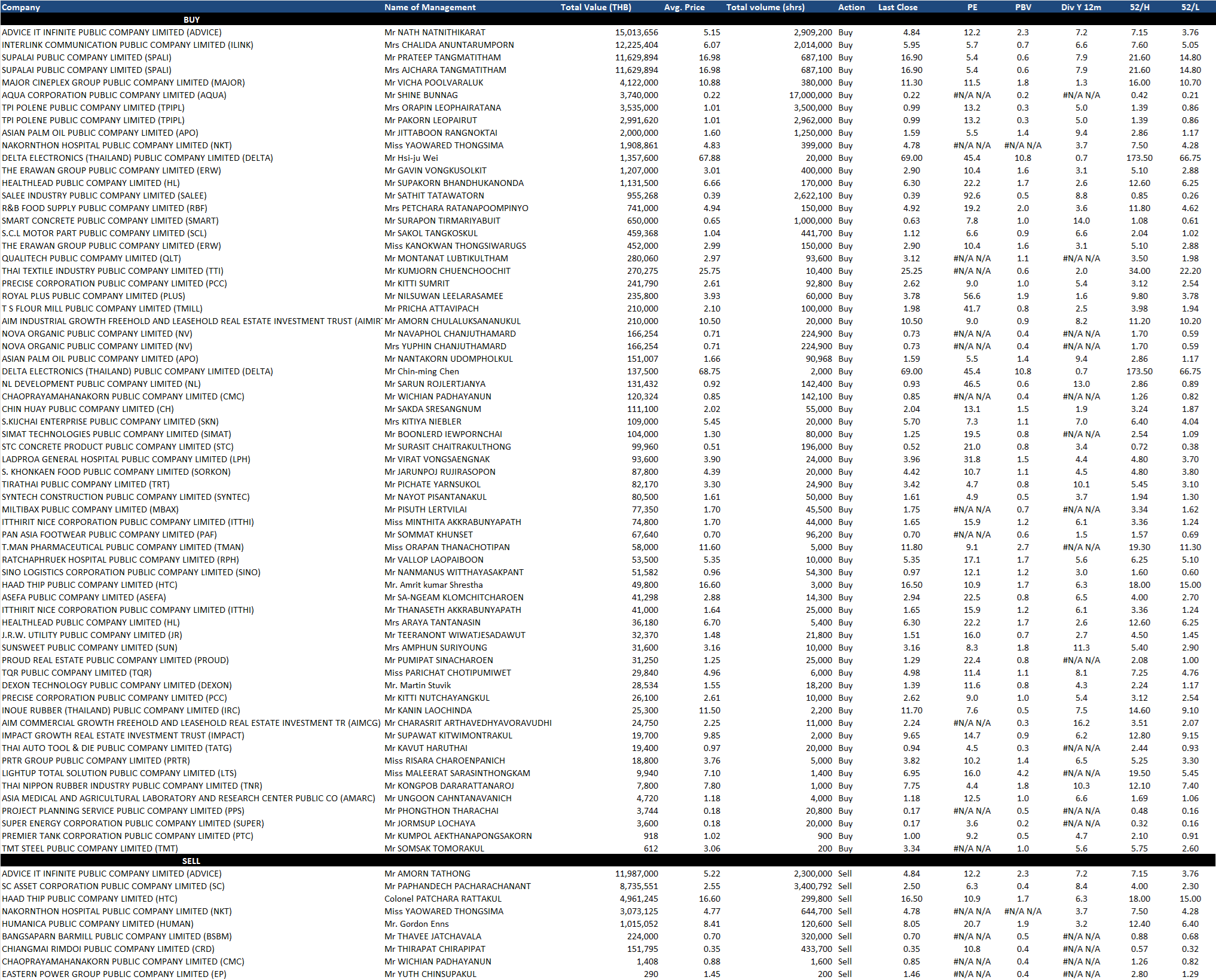1216x980 pixels.
Task: Select the Avg. Price column header
Action: 684,7
